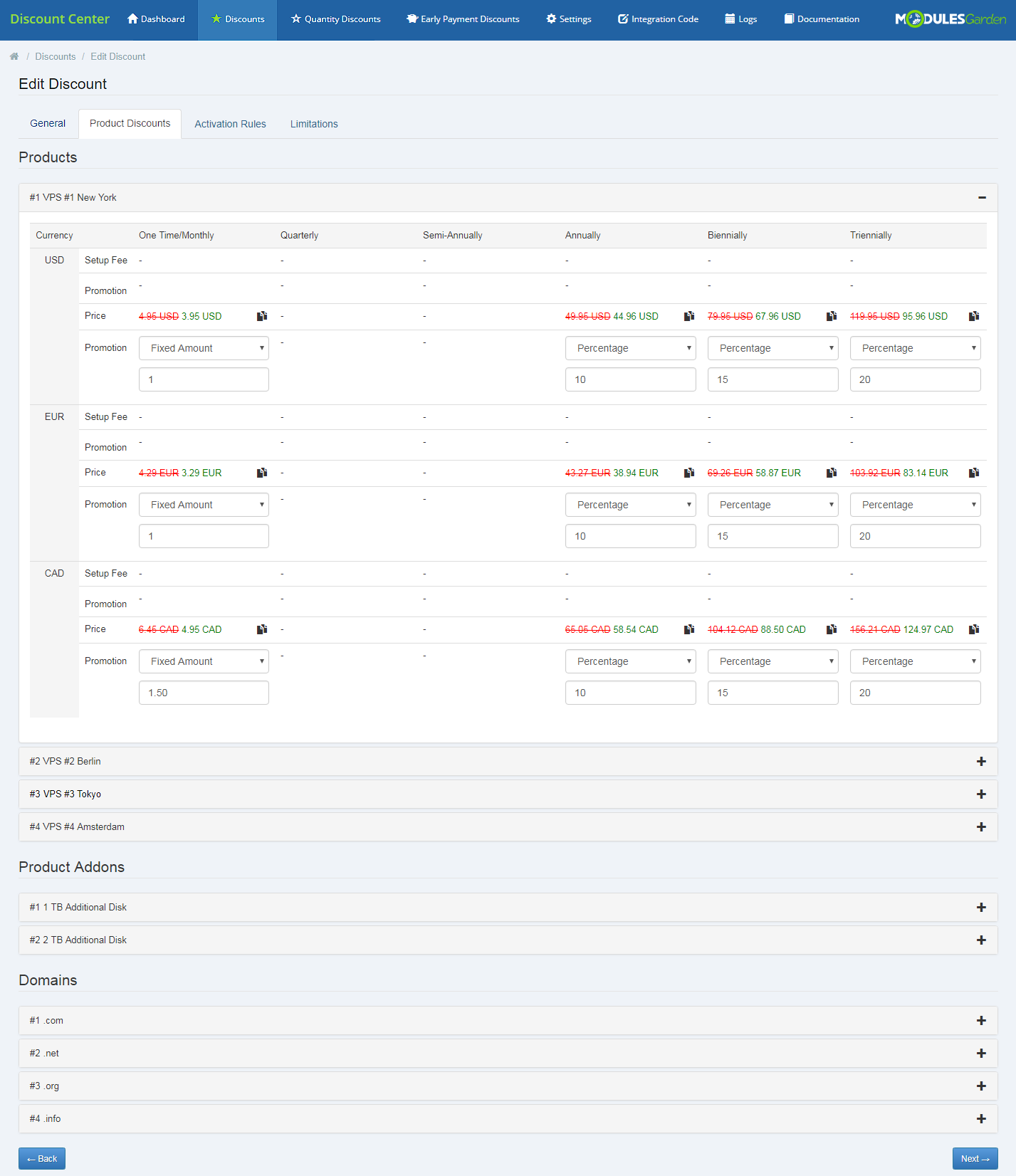Switch to the Activation Rules tab
1016x1176 pixels.
[230, 124]
